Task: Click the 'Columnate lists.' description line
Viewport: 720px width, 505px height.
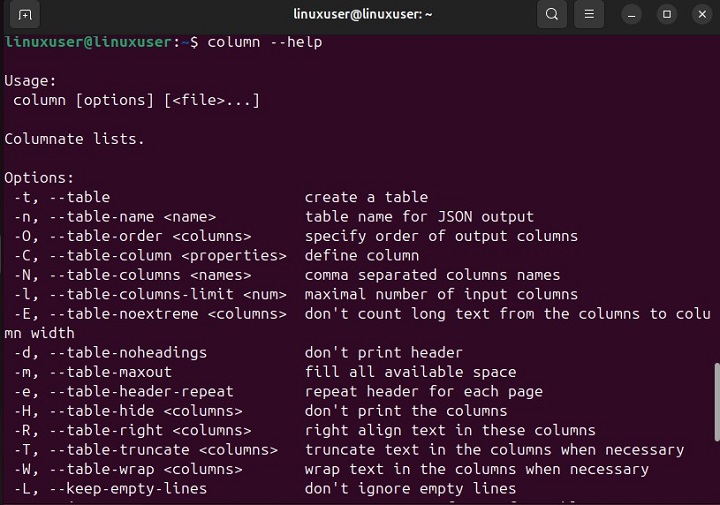Action: (x=75, y=139)
